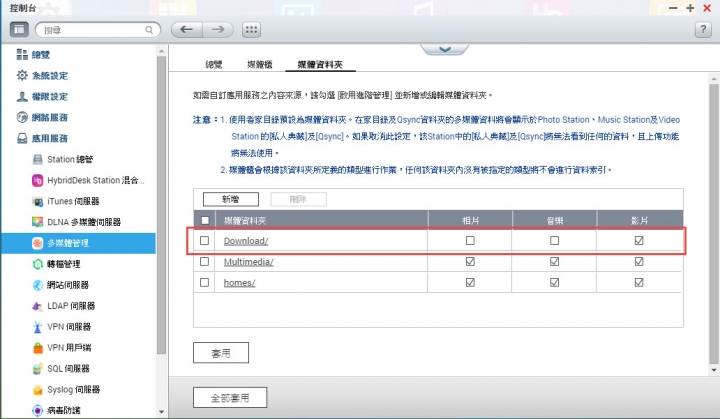Viewport: 720px width, 419px height.
Task: Click the 網路服務 globe icon
Action: (x=22, y=117)
